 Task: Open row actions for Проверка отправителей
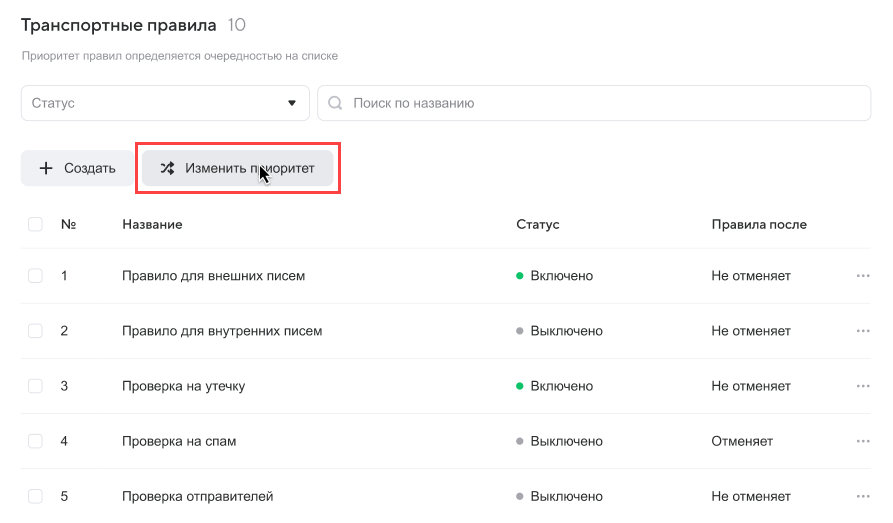coord(863,496)
